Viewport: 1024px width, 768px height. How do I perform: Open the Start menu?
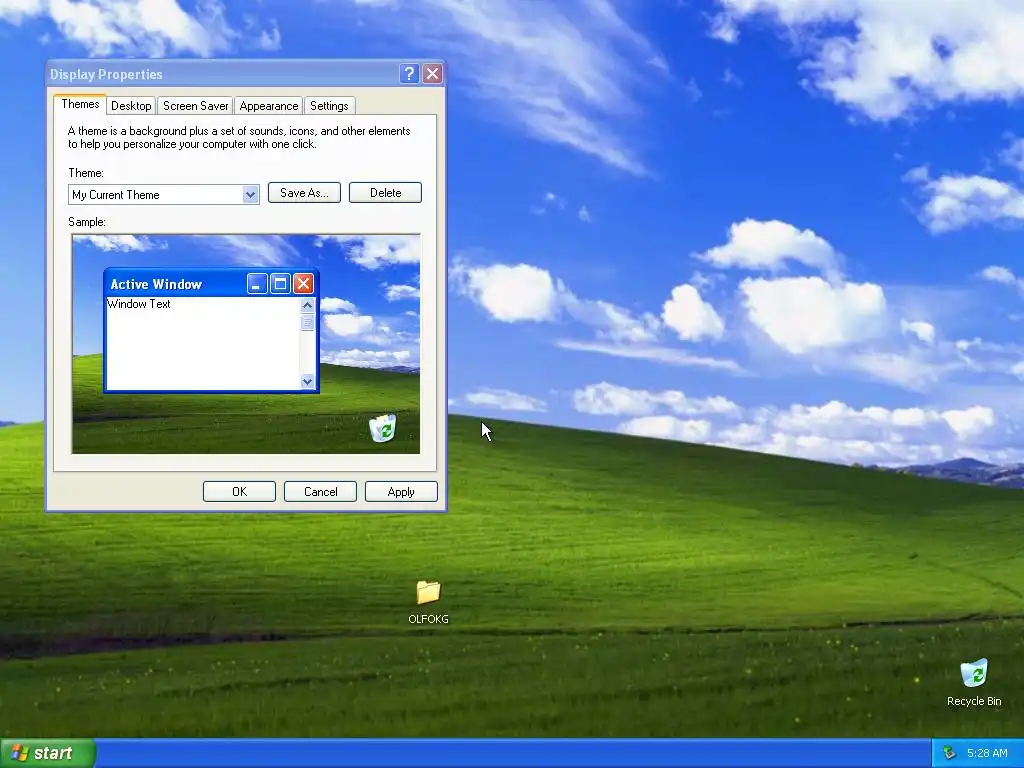coord(48,753)
